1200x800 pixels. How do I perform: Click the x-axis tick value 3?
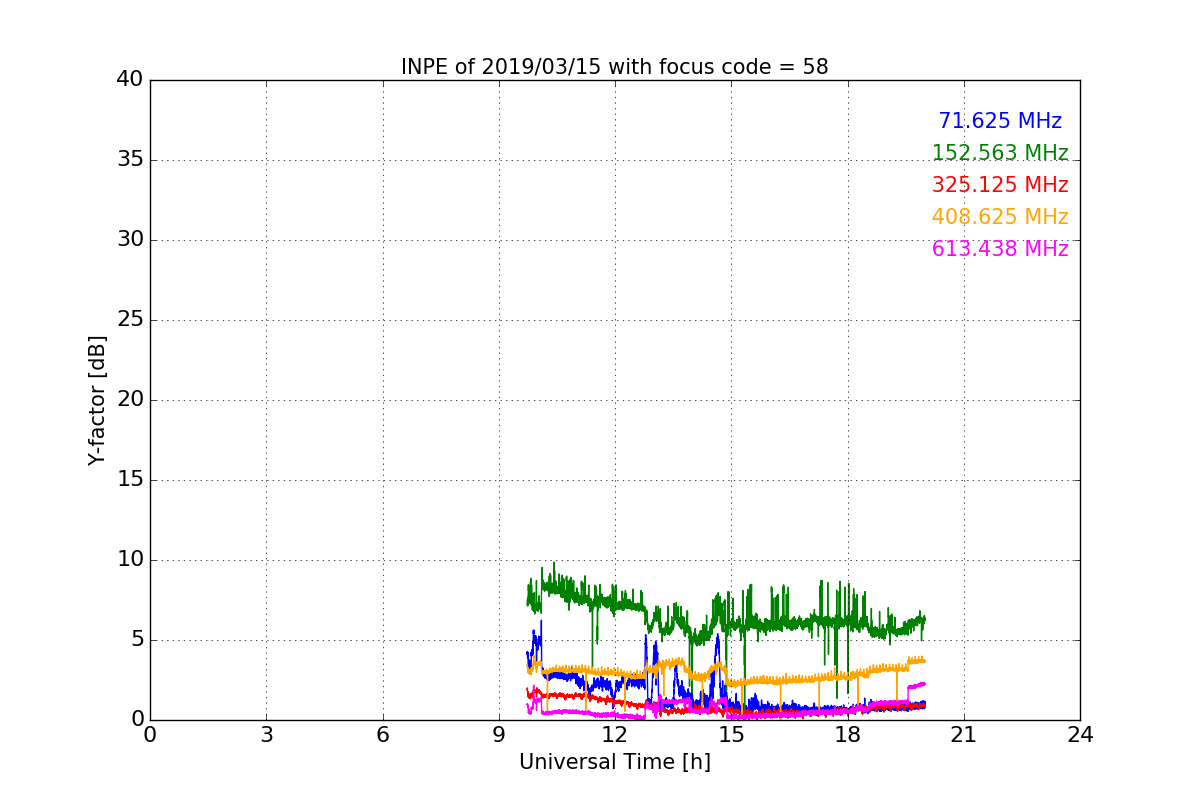click(x=266, y=734)
